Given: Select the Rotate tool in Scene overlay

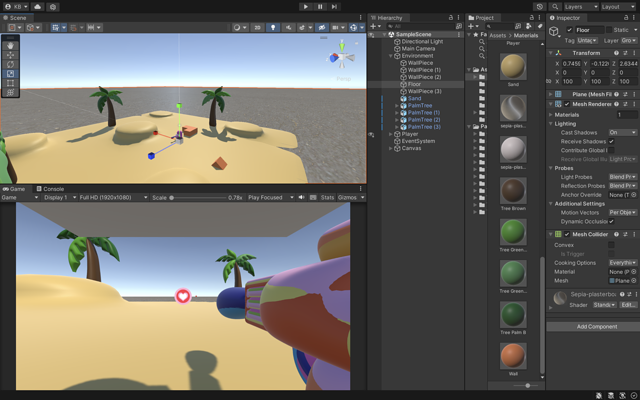Looking at the screenshot, I should [x=10, y=64].
